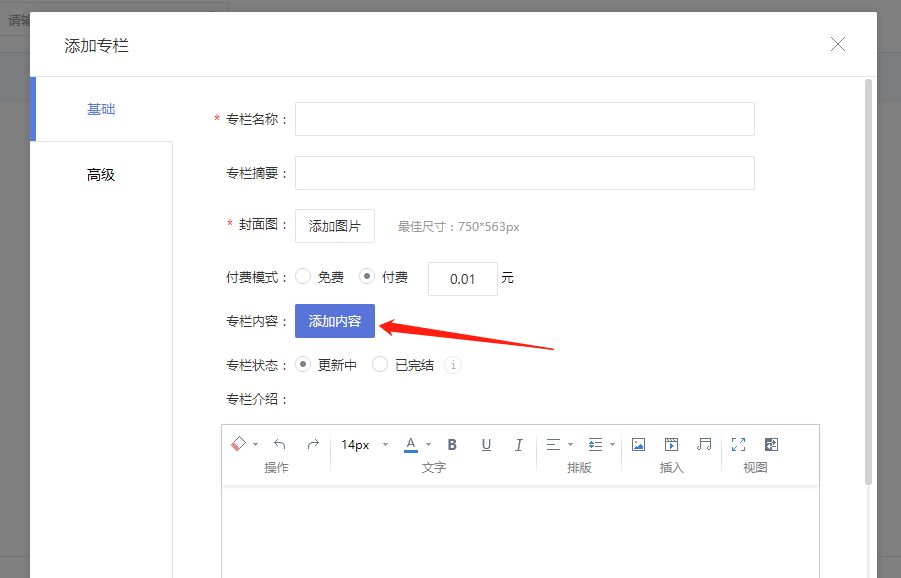Screen dimensions: 901x578
Task: Click the dialog vertical scrollbar
Action: click(x=868, y=282)
